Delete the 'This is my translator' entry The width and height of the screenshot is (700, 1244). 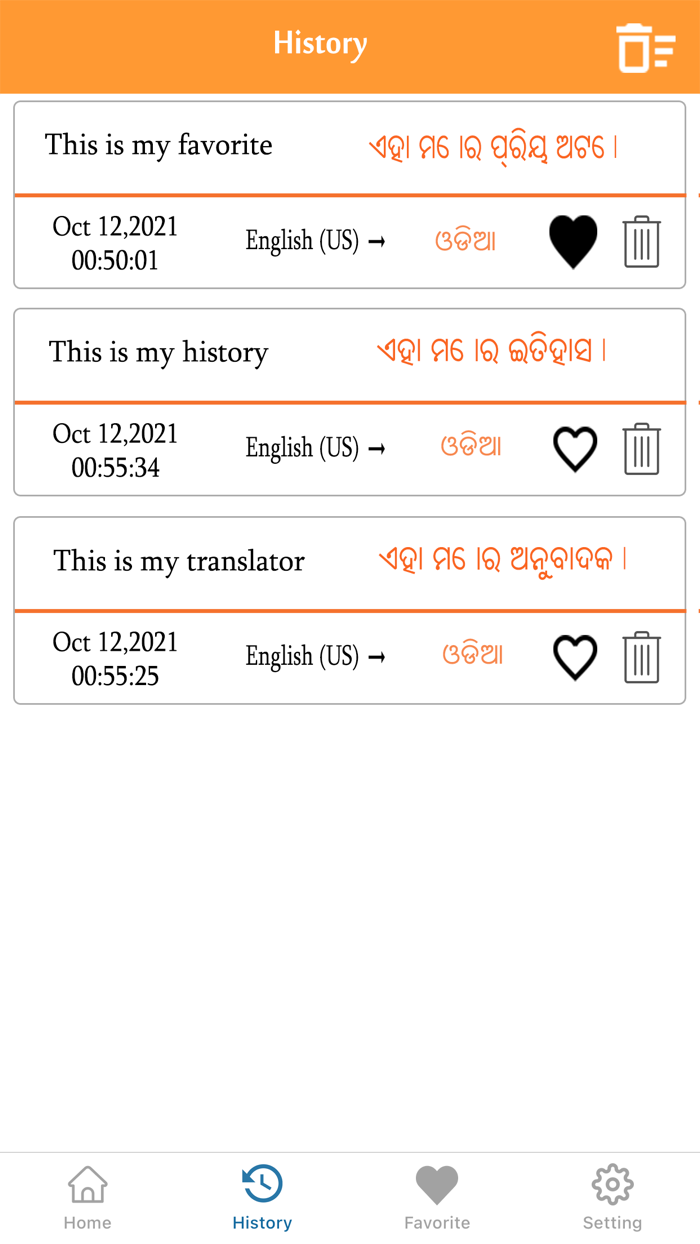tap(641, 657)
